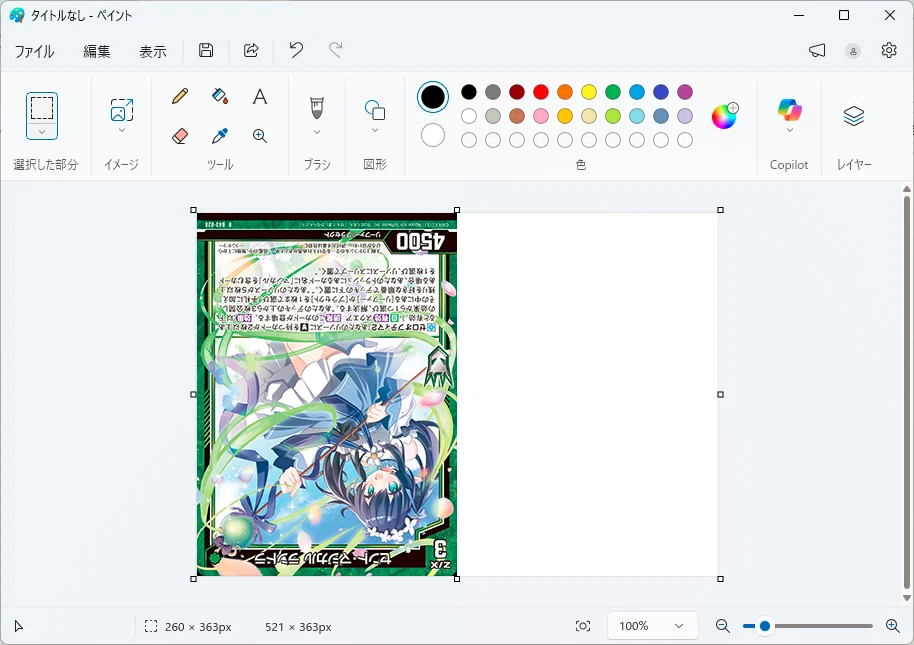Click the 選択した部分 label

click(45, 165)
